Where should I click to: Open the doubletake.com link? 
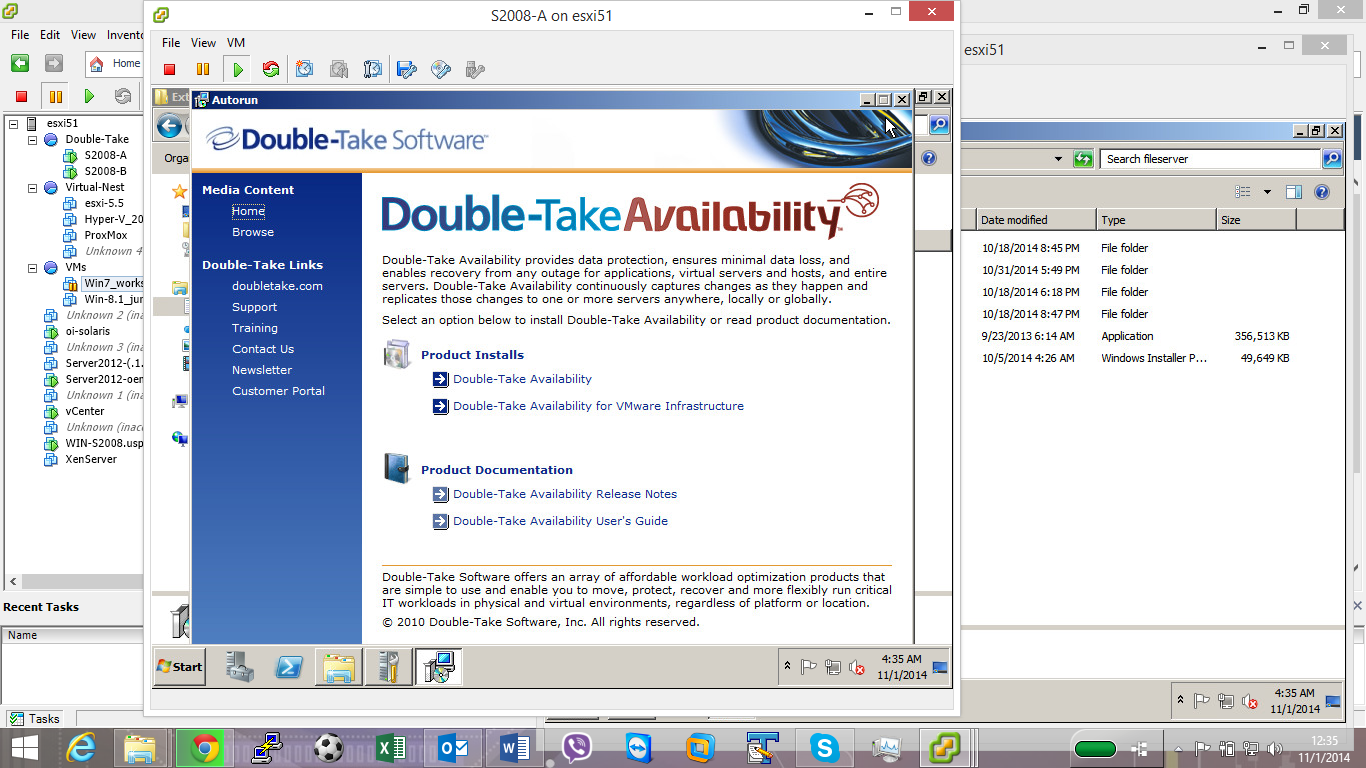(x=277, y=286)
